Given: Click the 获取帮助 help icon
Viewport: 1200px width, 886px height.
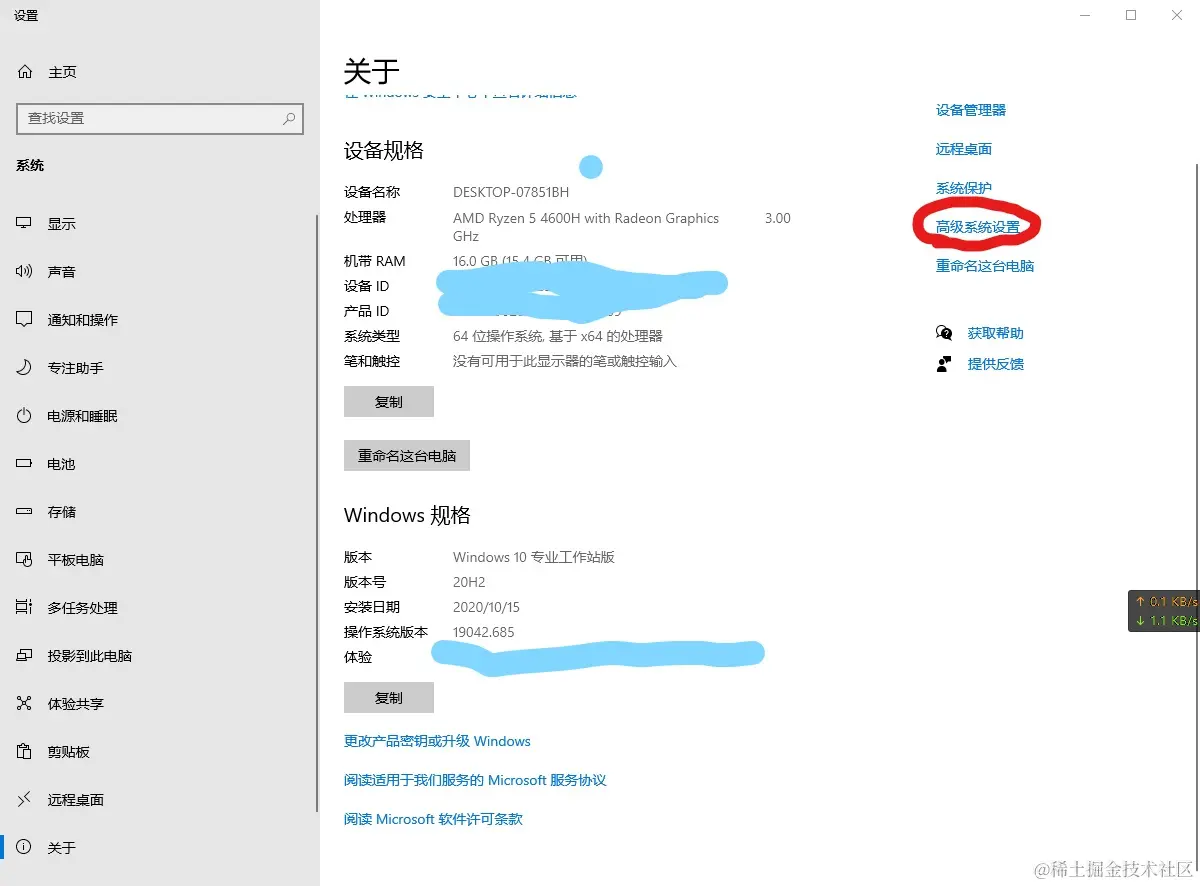Looking at the screenshot, I should pyautogui.click(x=943, y=333).
